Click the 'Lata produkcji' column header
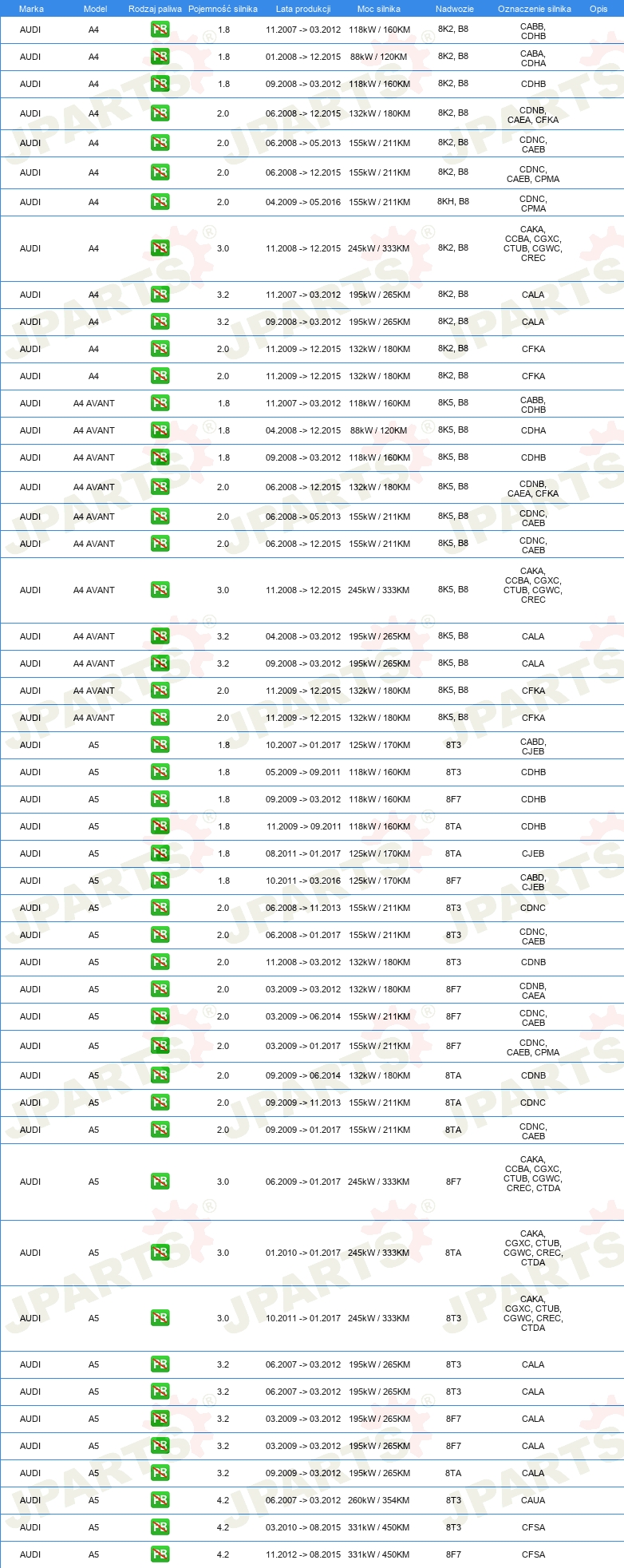 [x=303, y=9]
